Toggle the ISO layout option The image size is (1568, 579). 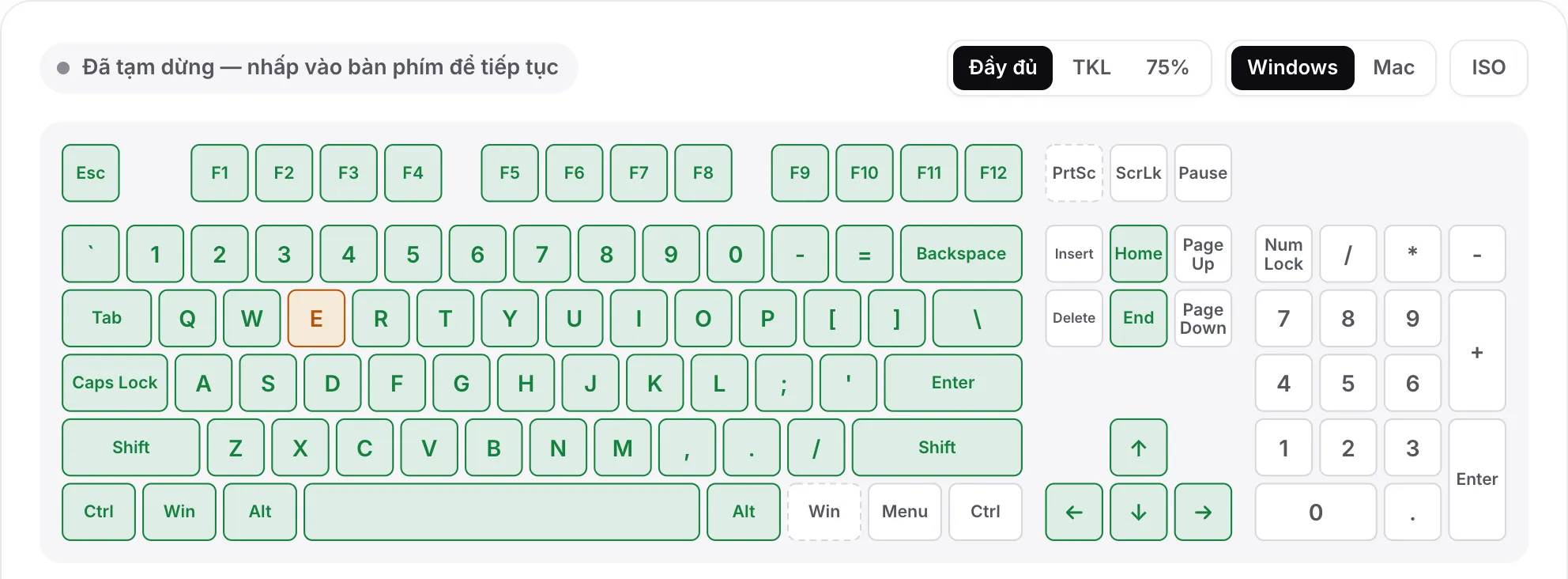(x=1488, y=67)
